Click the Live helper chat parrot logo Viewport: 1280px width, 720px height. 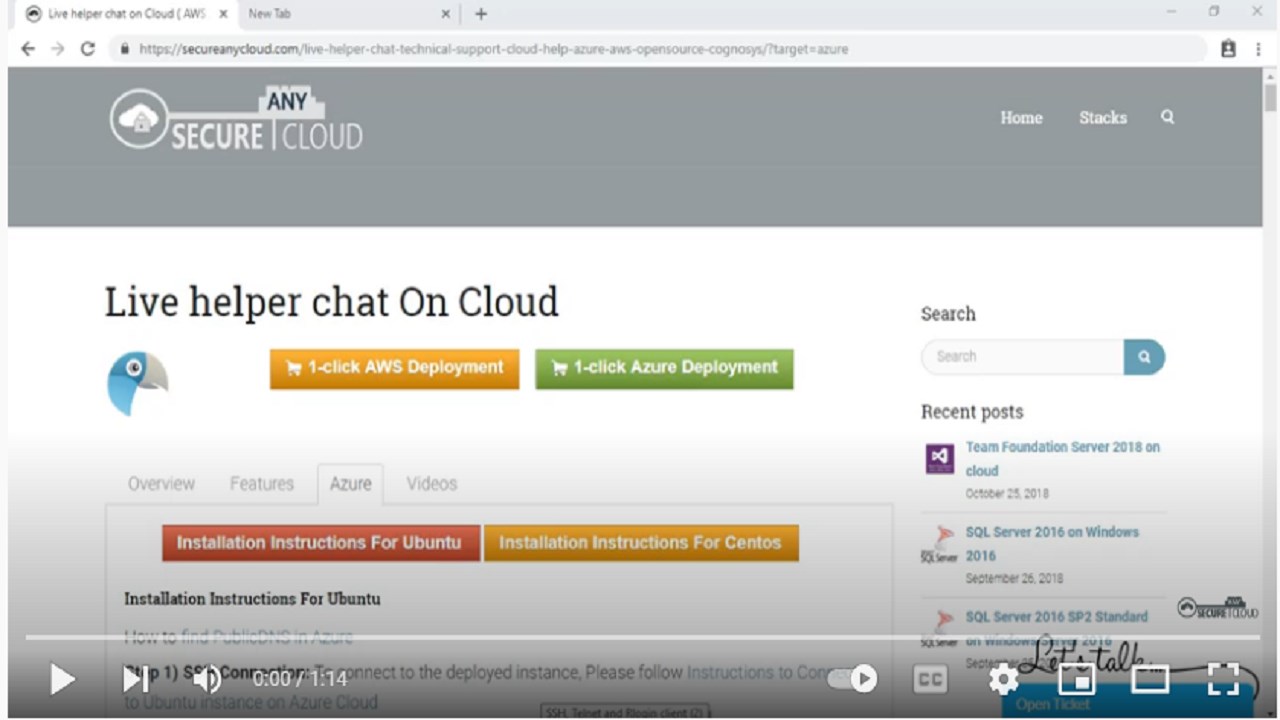pyautogui.click(x=138, y=383)
